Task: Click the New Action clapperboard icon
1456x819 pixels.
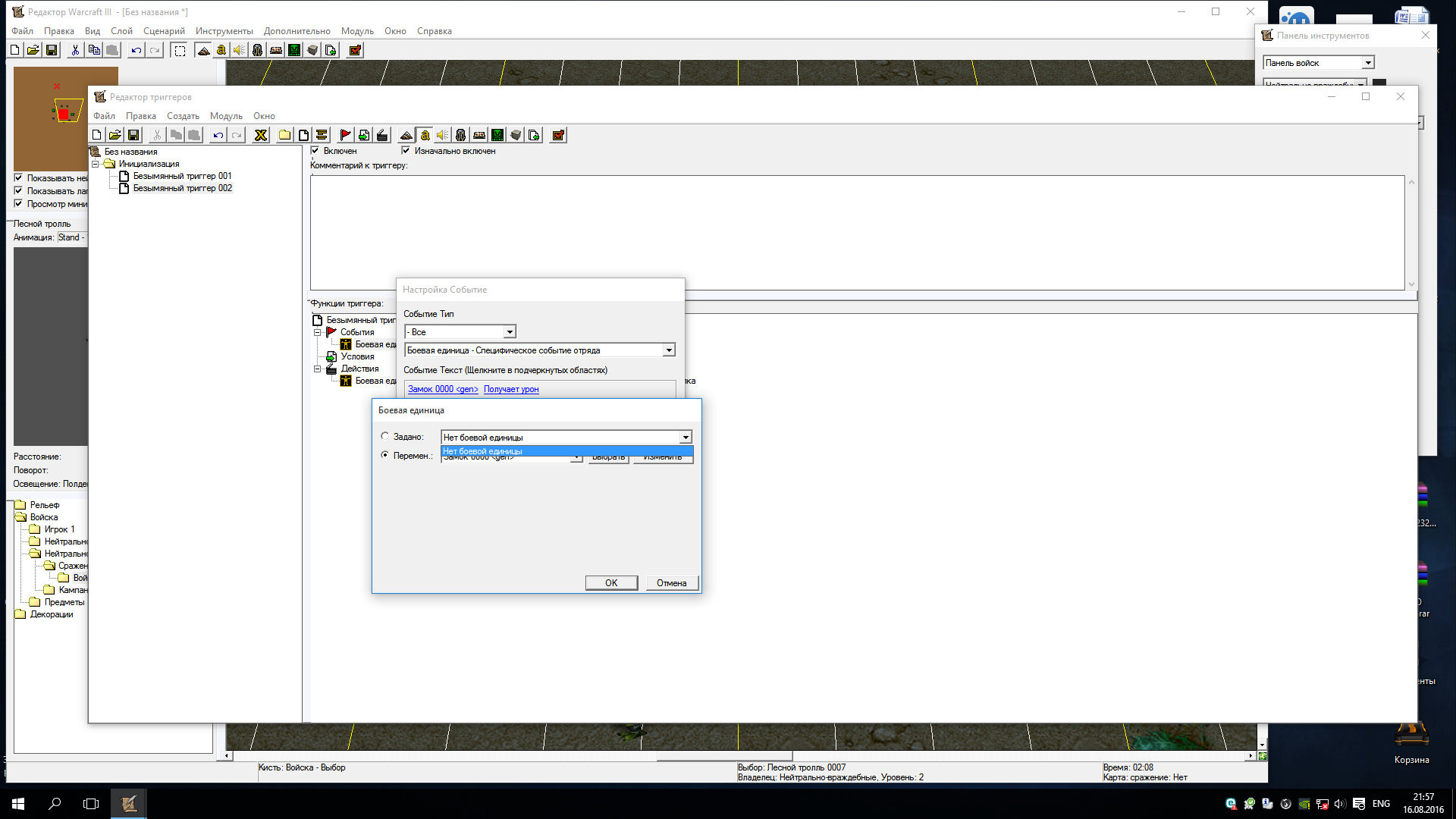Action: coord(382,135)
